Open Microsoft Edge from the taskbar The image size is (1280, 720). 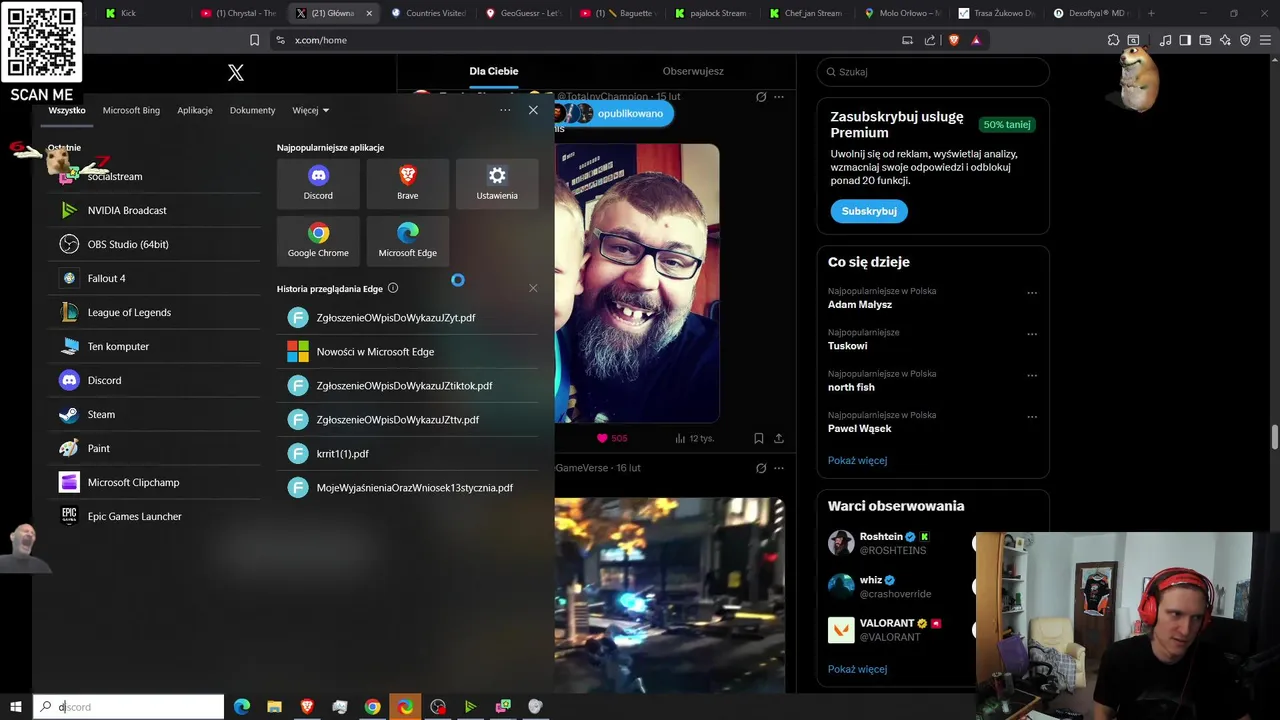[x=242, y=707]
